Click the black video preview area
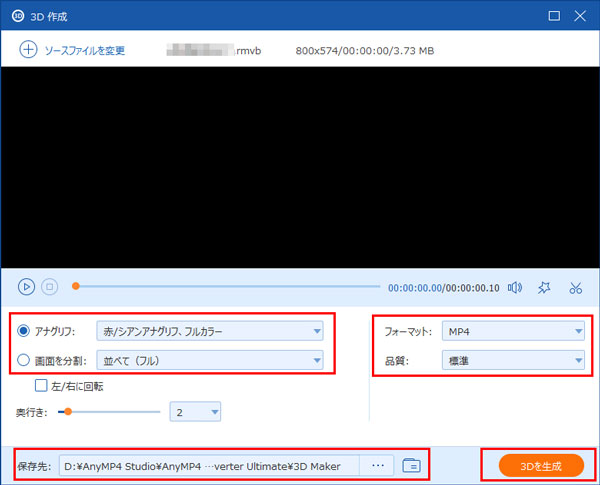Image resolution: width=600 pixels, height=485 pixels. [300, 167]
